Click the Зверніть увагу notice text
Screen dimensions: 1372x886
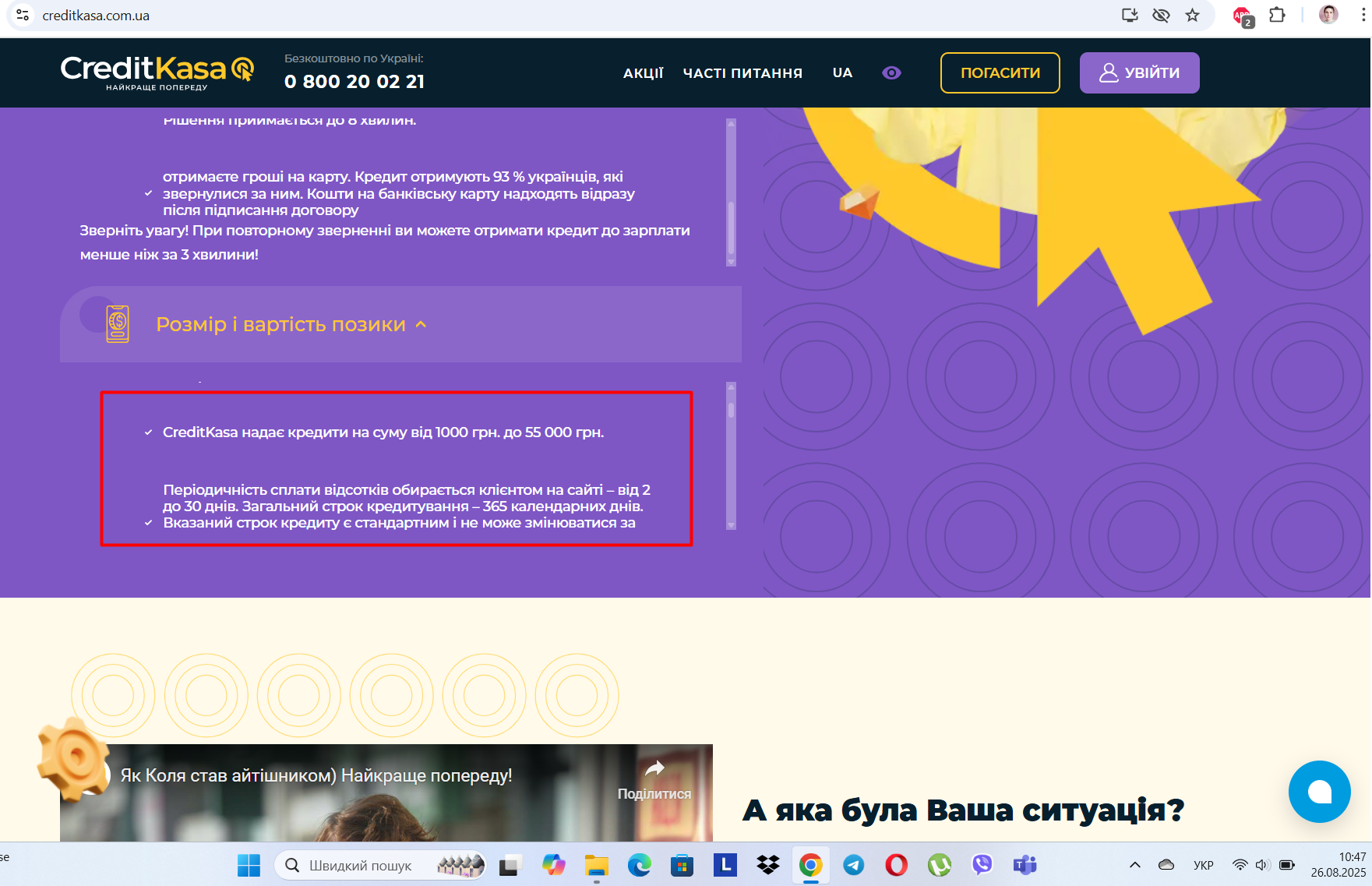[385, 242]
